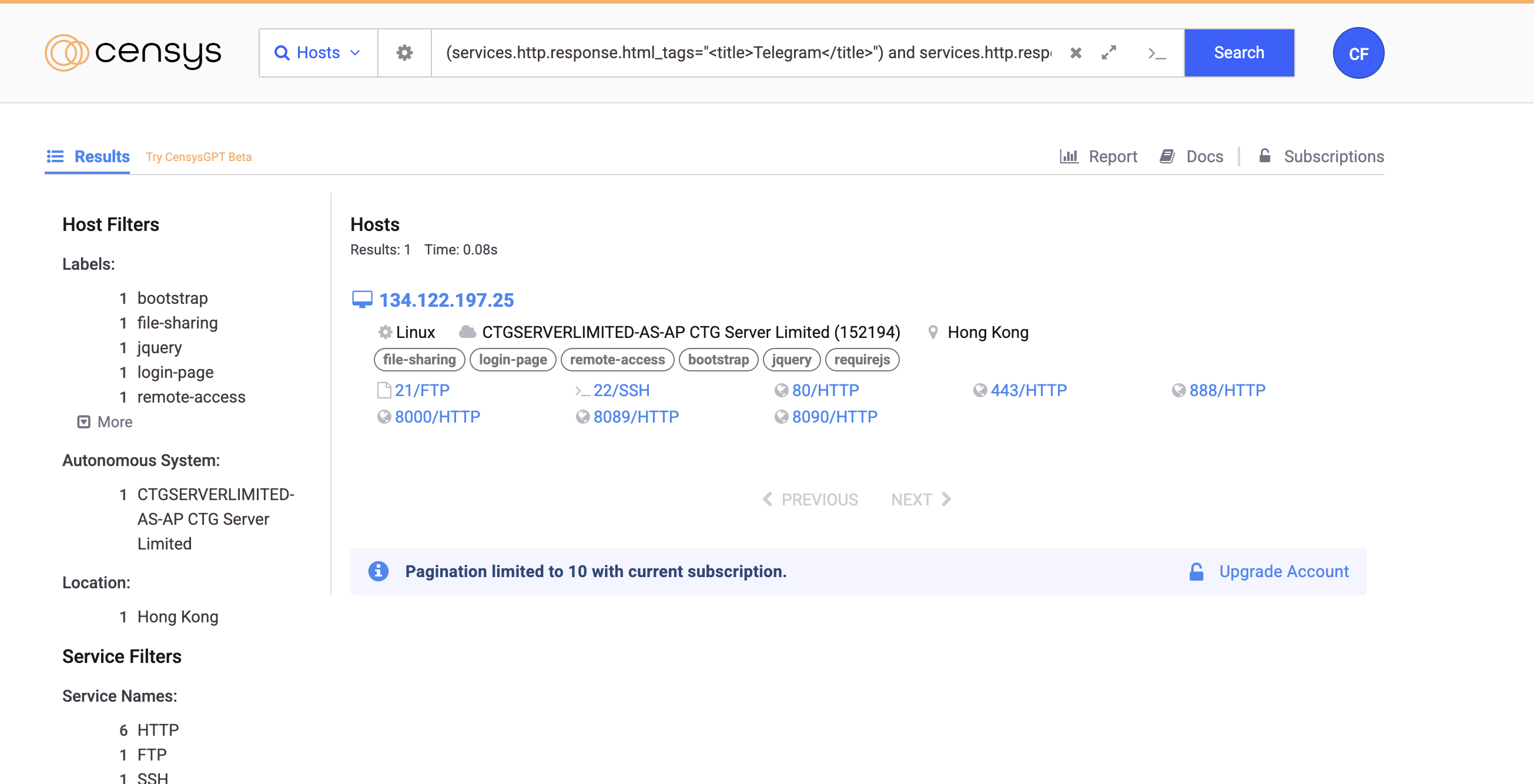This screenshot has width=1534, height=784.
Task: Expand More labels in Host Filters
Action: [105, 421]
